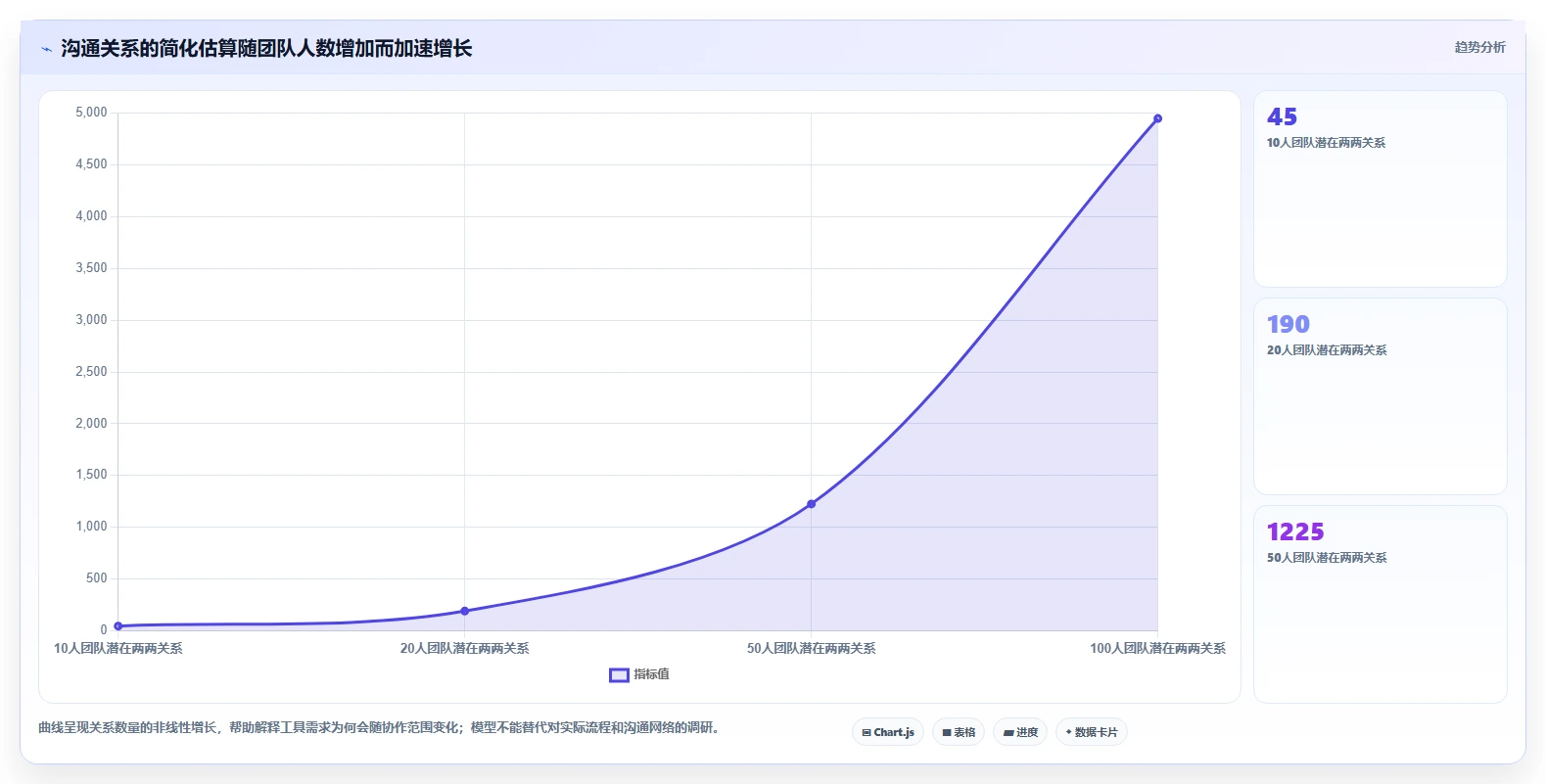Screen dimensions: 1546x784
Task: Click the stat card value 1225
Action: point(1295,531)
